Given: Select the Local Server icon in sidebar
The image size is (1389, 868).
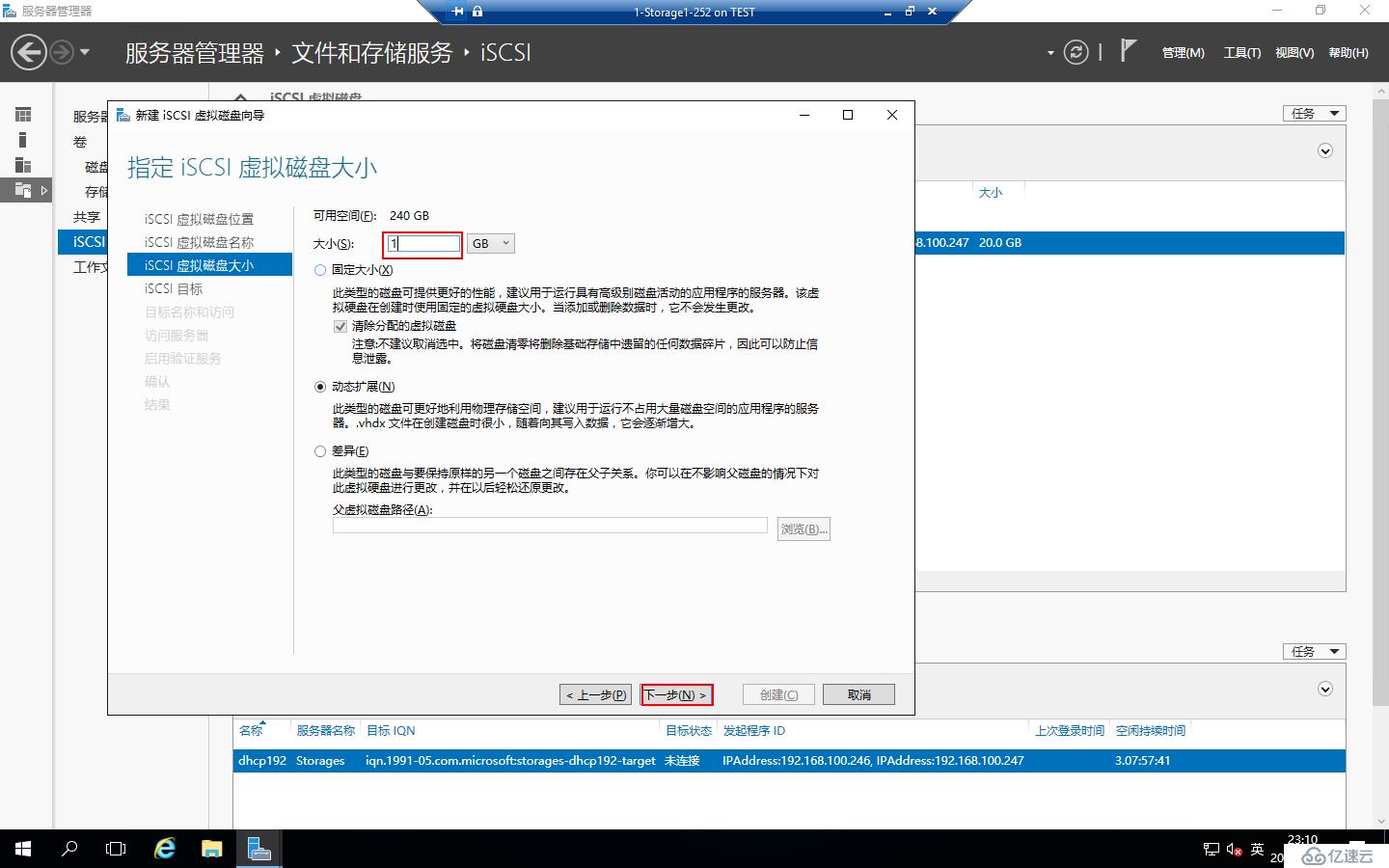Looking at the screenshot, I should point(24,140).
